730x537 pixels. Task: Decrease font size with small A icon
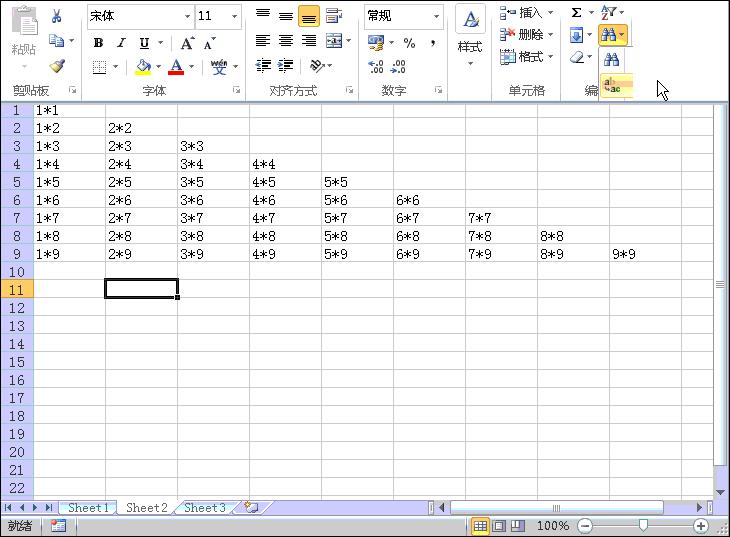click(209, 43)
